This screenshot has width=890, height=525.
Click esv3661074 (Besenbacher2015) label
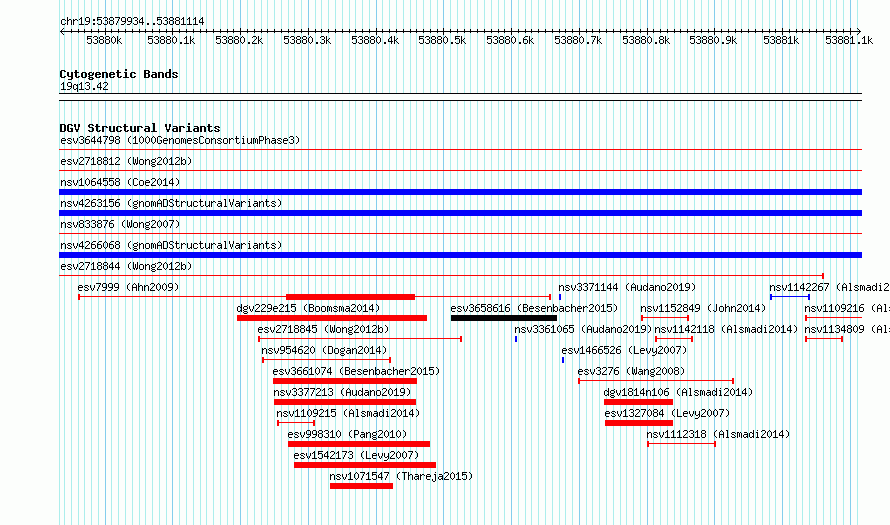tap(356, 371)
